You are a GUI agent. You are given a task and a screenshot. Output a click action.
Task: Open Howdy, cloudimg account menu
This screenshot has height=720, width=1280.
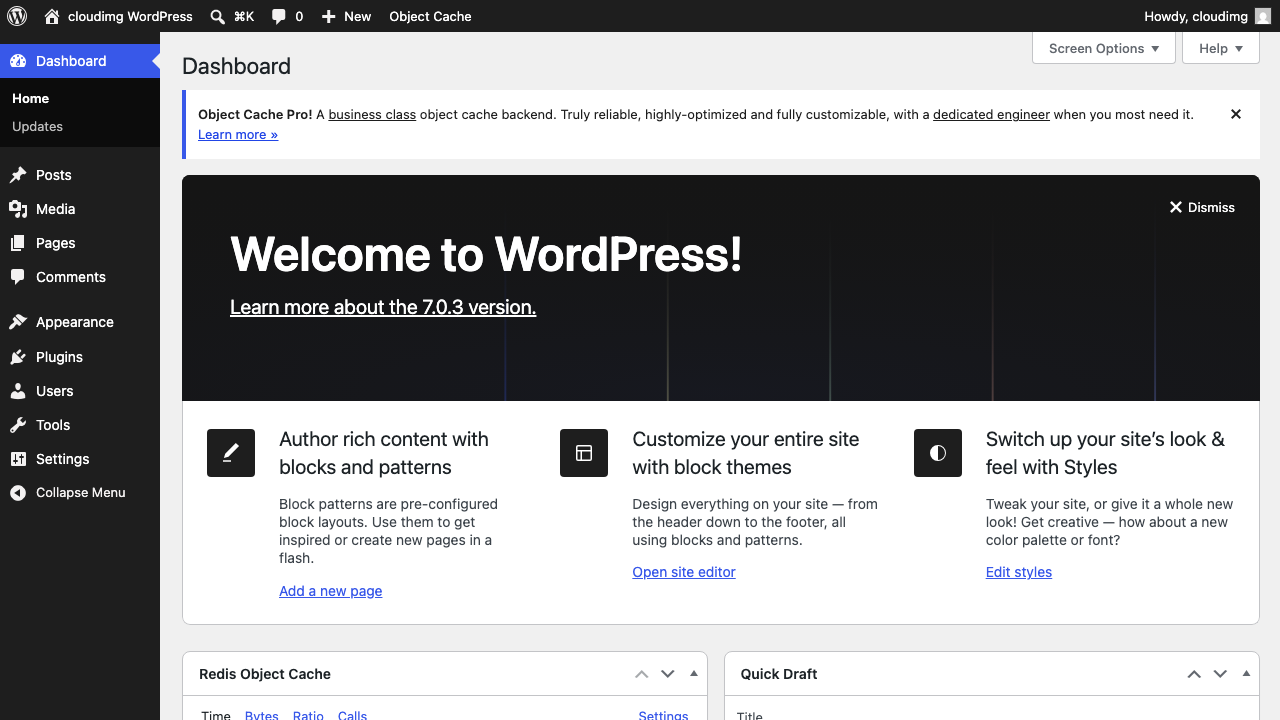coord(1208,16)
